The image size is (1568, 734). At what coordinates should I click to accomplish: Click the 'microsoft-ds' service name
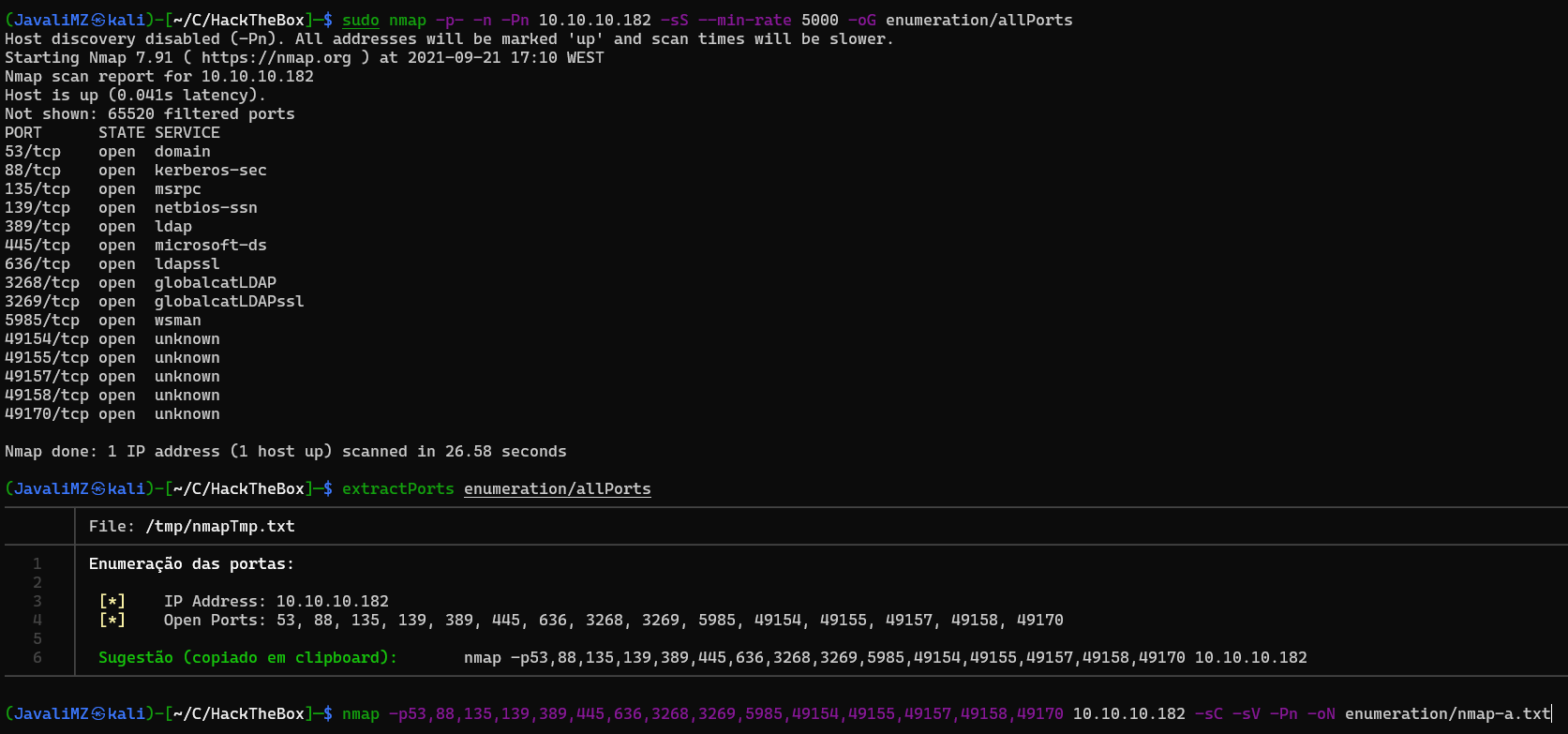tap(211, 246)
